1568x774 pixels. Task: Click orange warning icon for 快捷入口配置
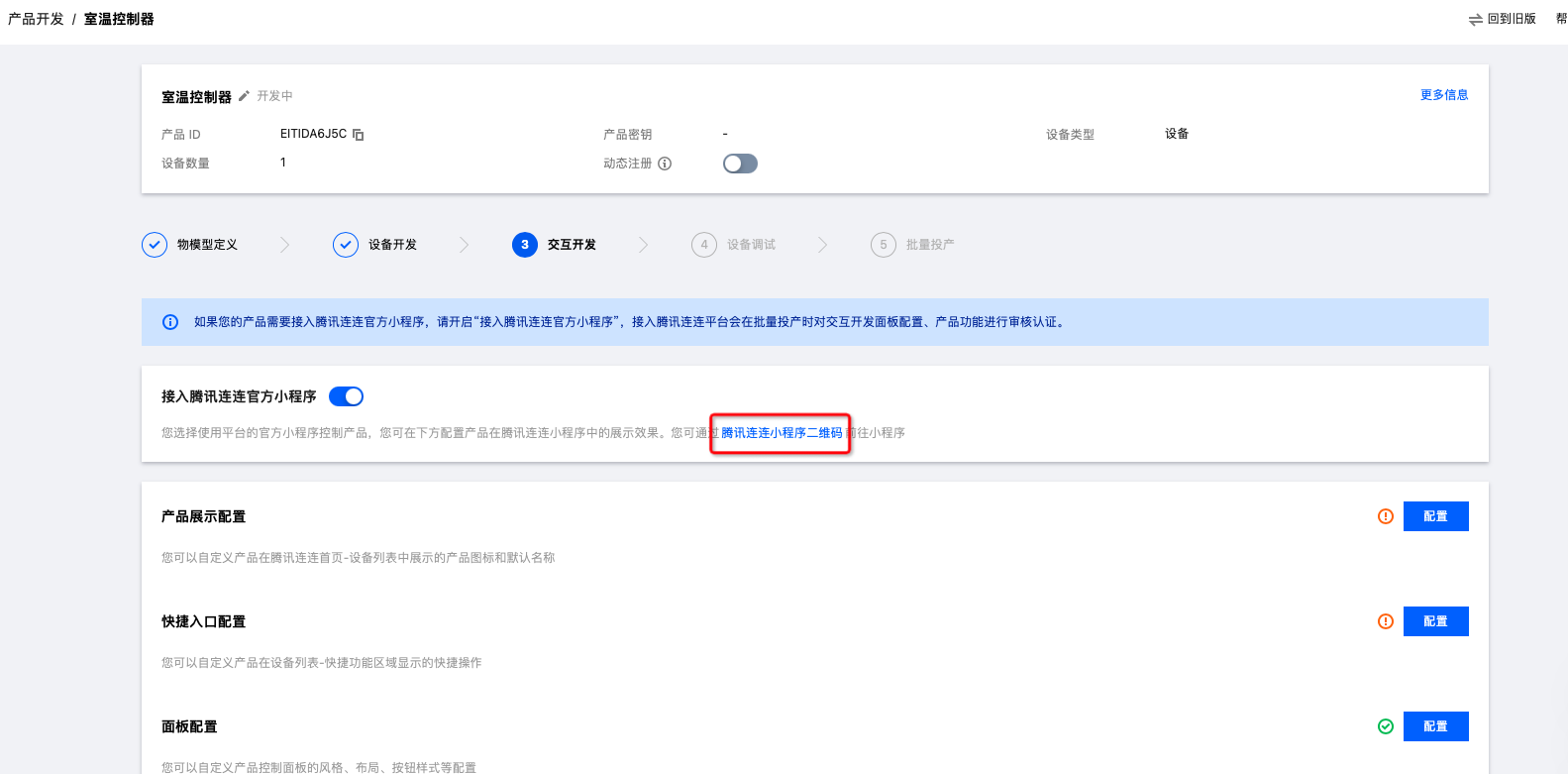(1386, 621)
